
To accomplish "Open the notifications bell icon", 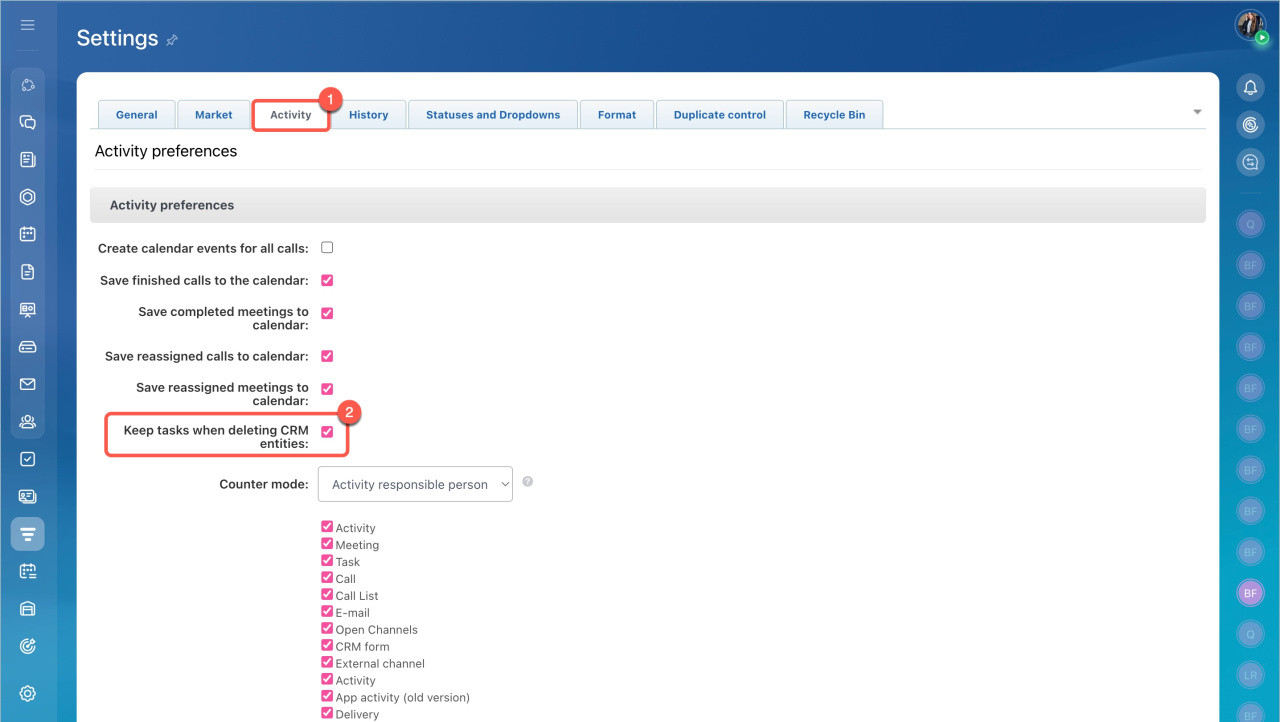I will coord(1250,88).
